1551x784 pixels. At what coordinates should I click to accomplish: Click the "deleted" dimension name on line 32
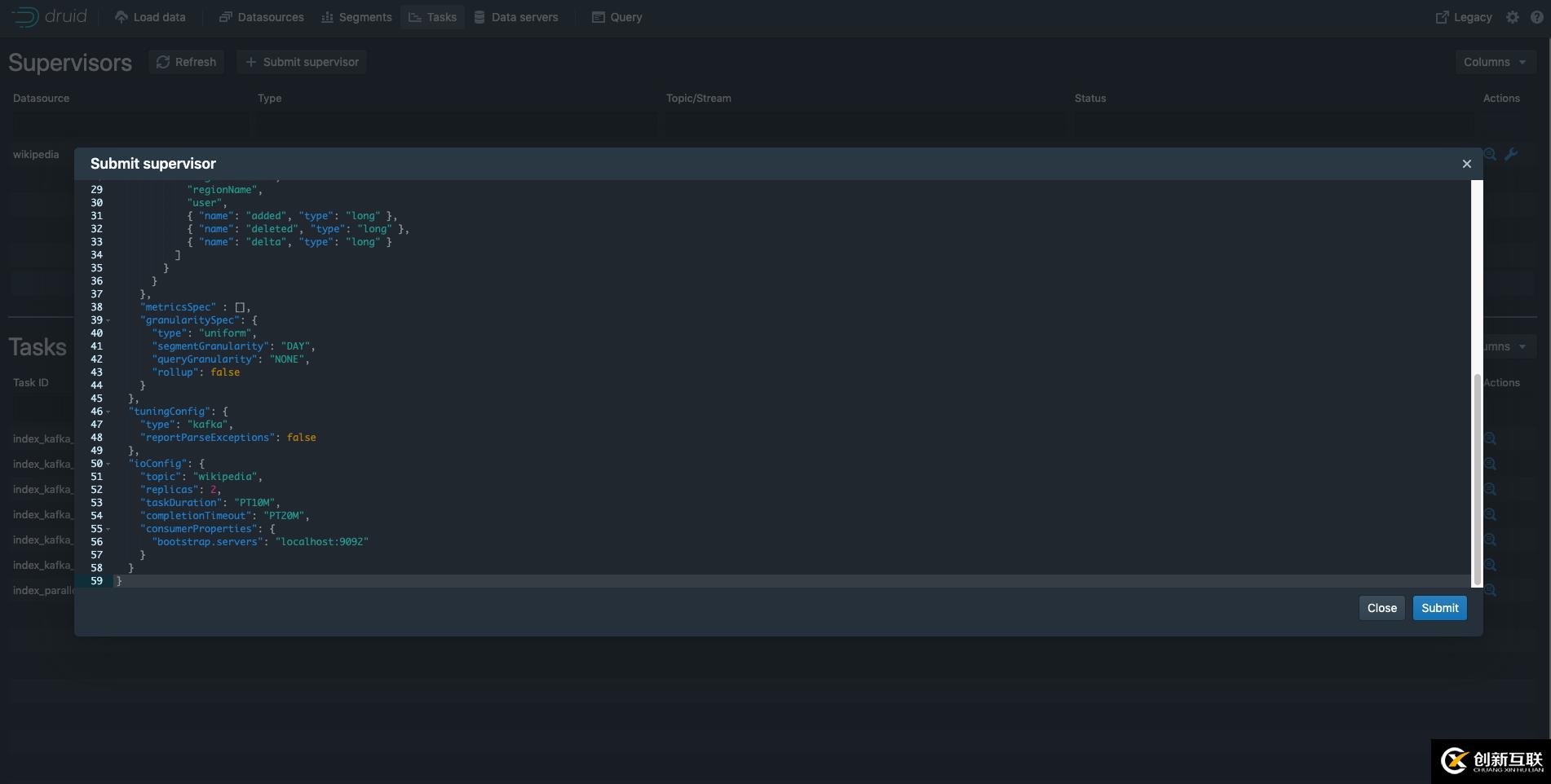tap(272, 229)
